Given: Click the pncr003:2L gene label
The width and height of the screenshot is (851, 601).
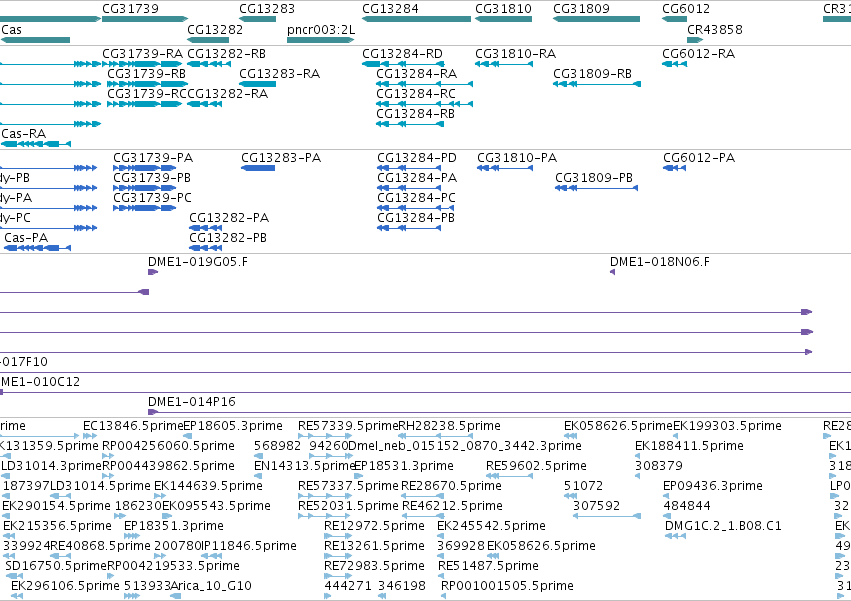Looking at the screenshot, I should (321, 29).
